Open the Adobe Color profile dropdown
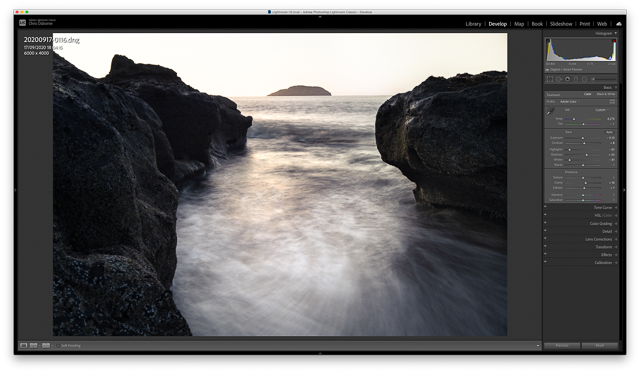The height and width of the screenshot is (373, 640). pyautogui.click(x=569, y=102)
